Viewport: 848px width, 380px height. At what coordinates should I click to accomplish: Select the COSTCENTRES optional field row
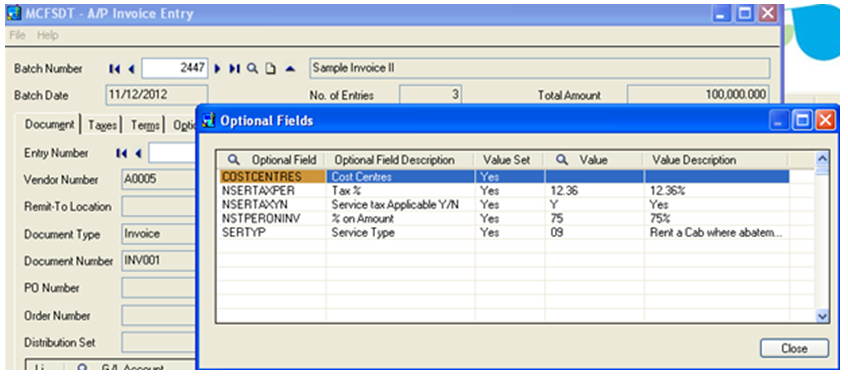[x=504, y=177]
